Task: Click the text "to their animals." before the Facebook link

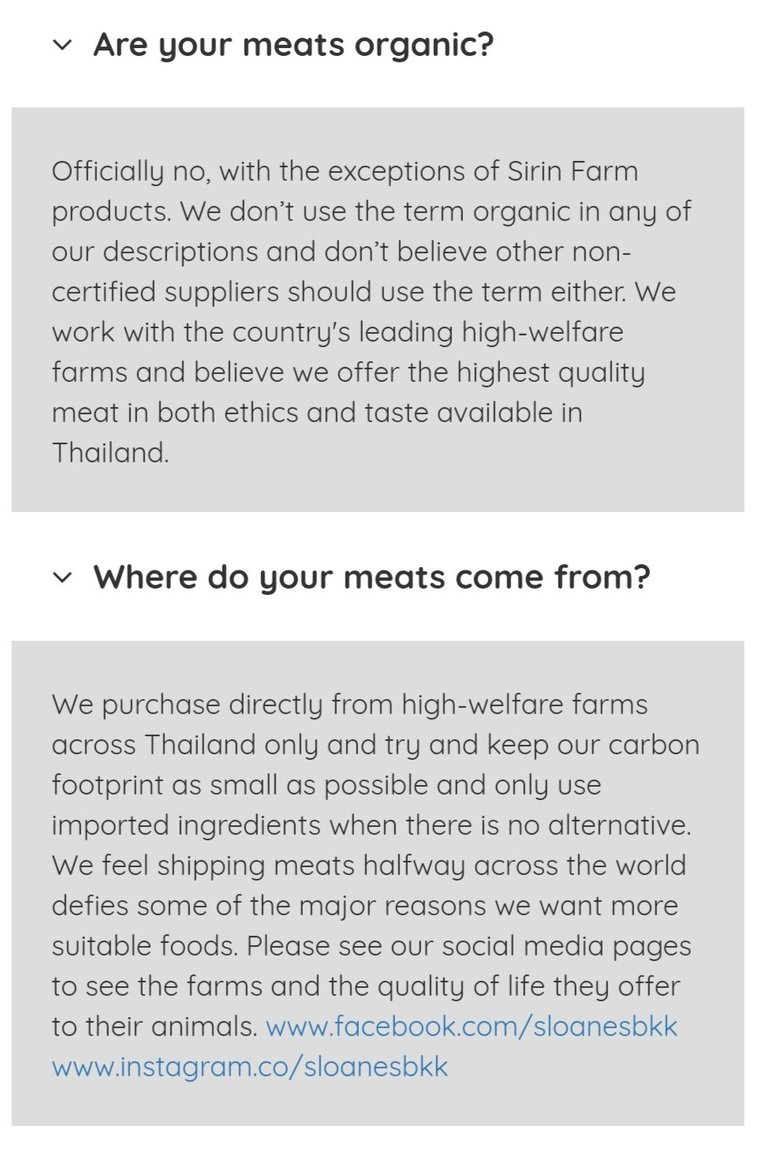Action: (x=154, y=1026)
